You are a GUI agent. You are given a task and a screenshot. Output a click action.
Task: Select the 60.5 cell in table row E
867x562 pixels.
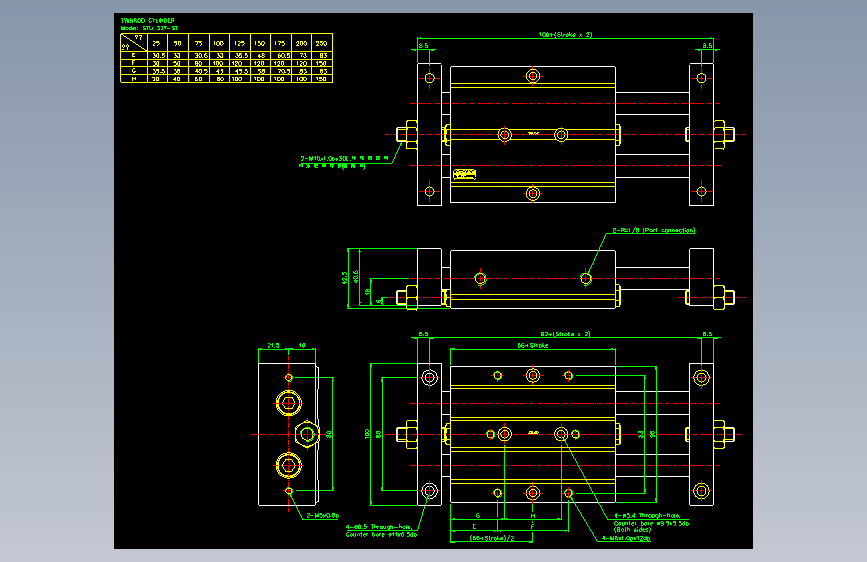coord(284,55)
